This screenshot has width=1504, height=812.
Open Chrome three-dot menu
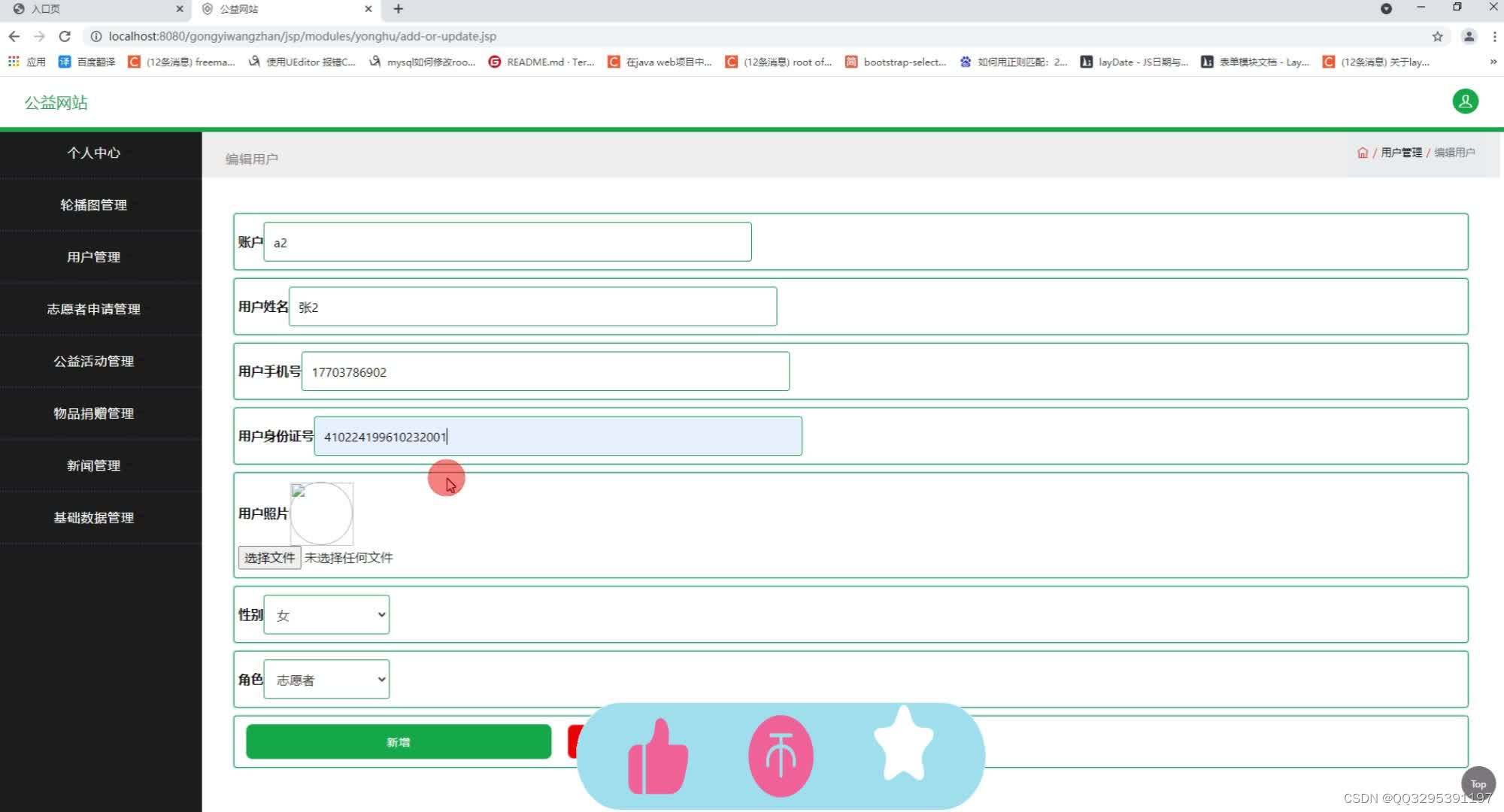(x=1494, y=36)
